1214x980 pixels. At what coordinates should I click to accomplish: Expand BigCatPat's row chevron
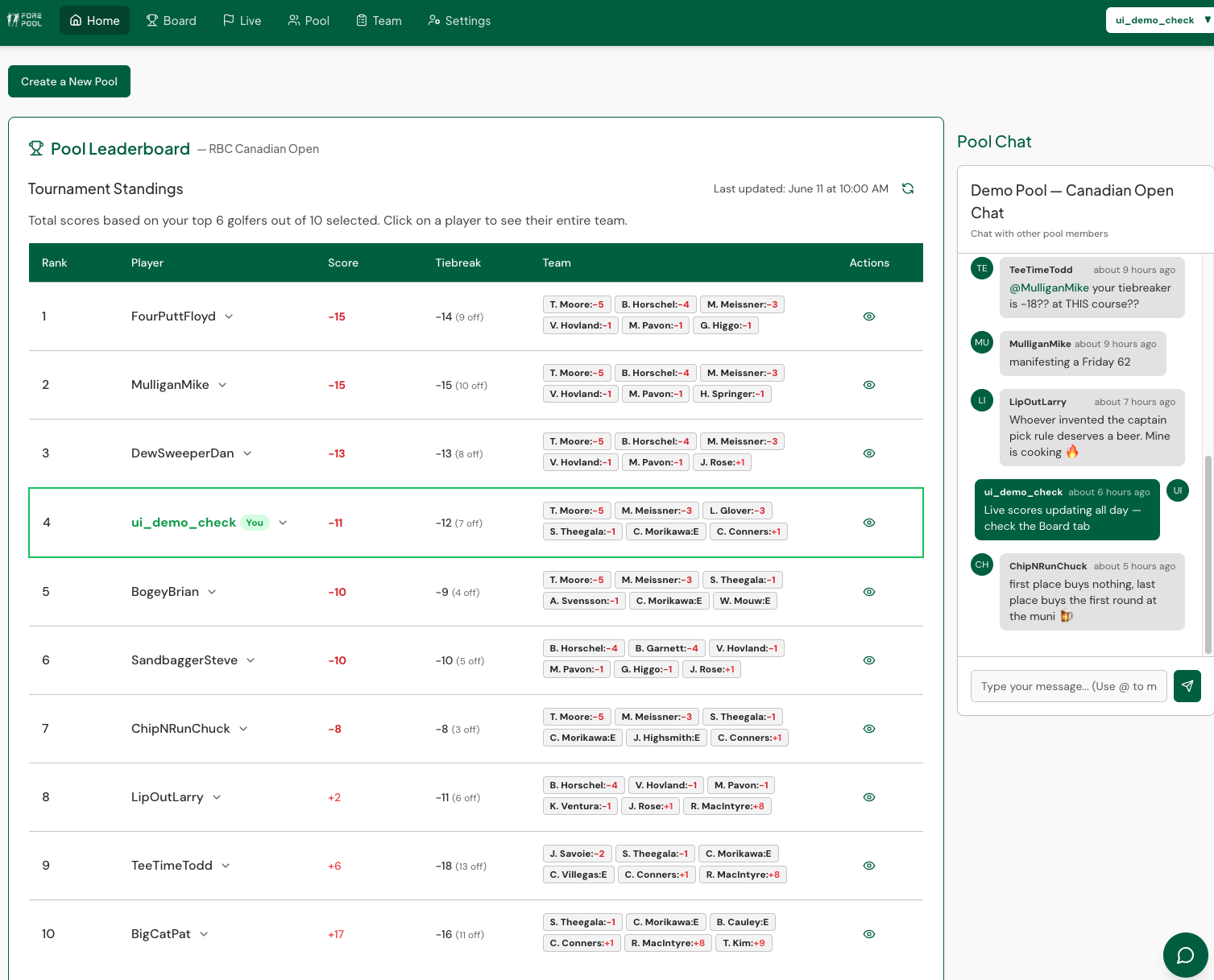204,934
